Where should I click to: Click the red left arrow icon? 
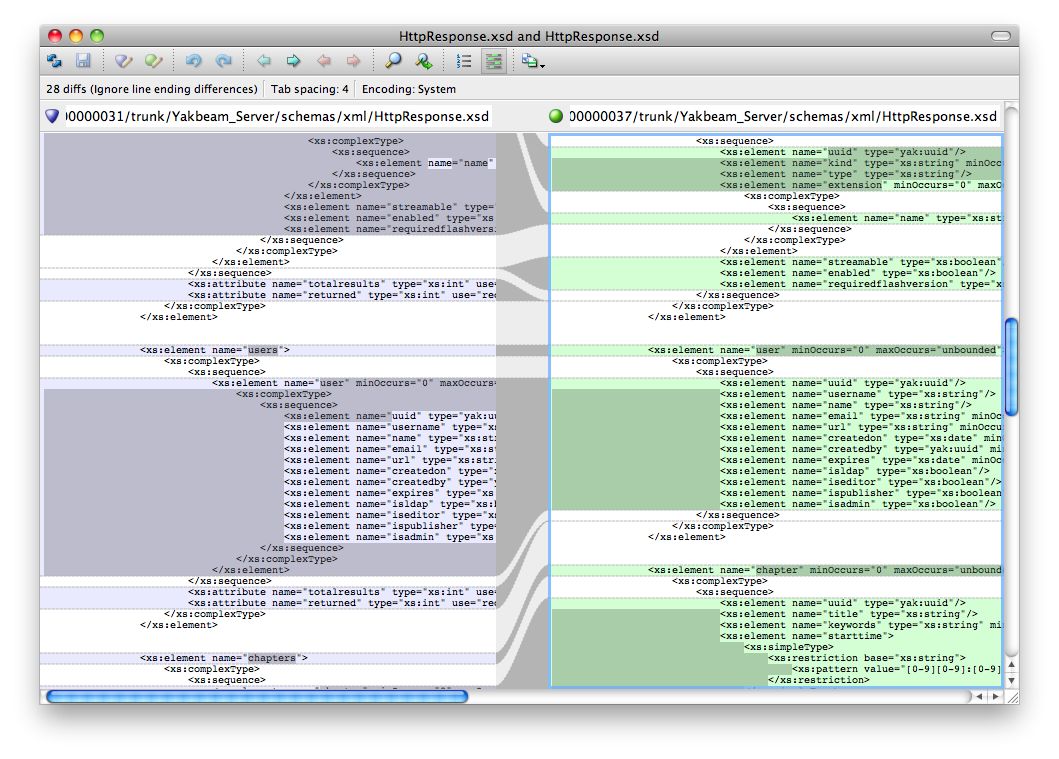[x=324, y=61]
